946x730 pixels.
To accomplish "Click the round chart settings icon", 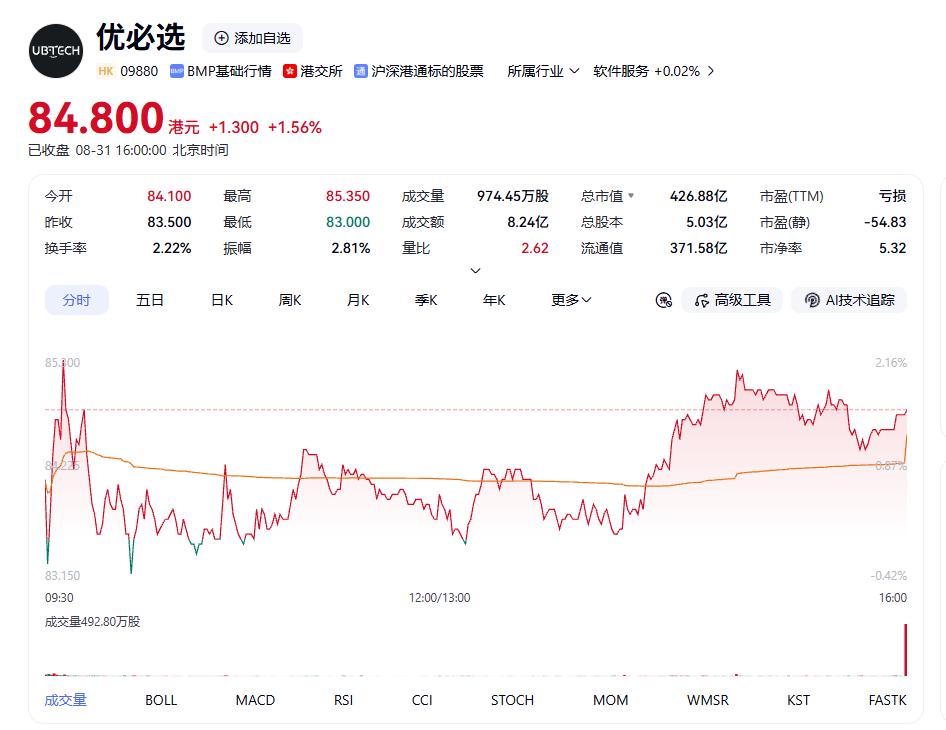I will pyautogui.click(x=664, y=300).
